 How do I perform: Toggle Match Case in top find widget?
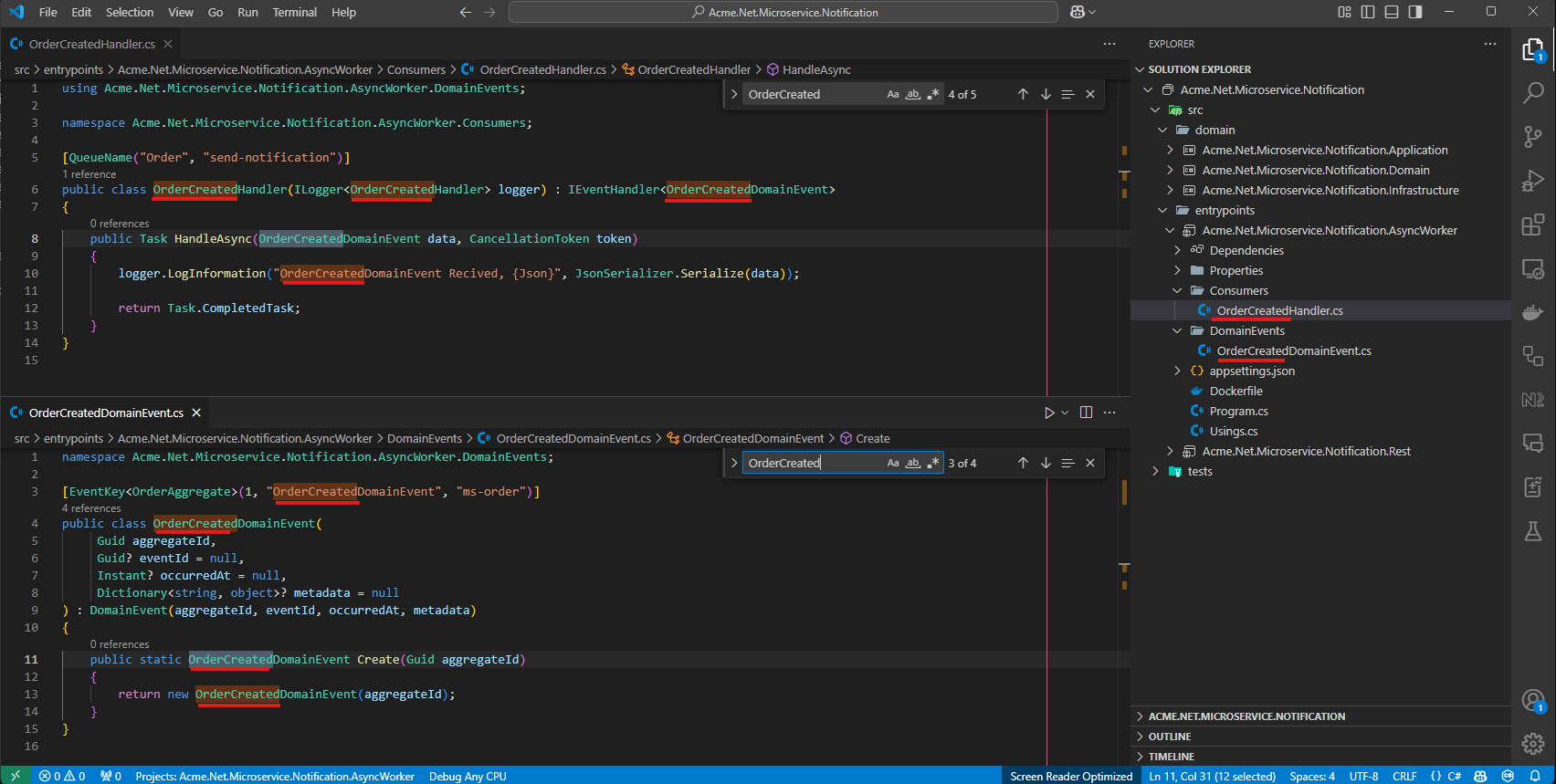coord(893,94)
